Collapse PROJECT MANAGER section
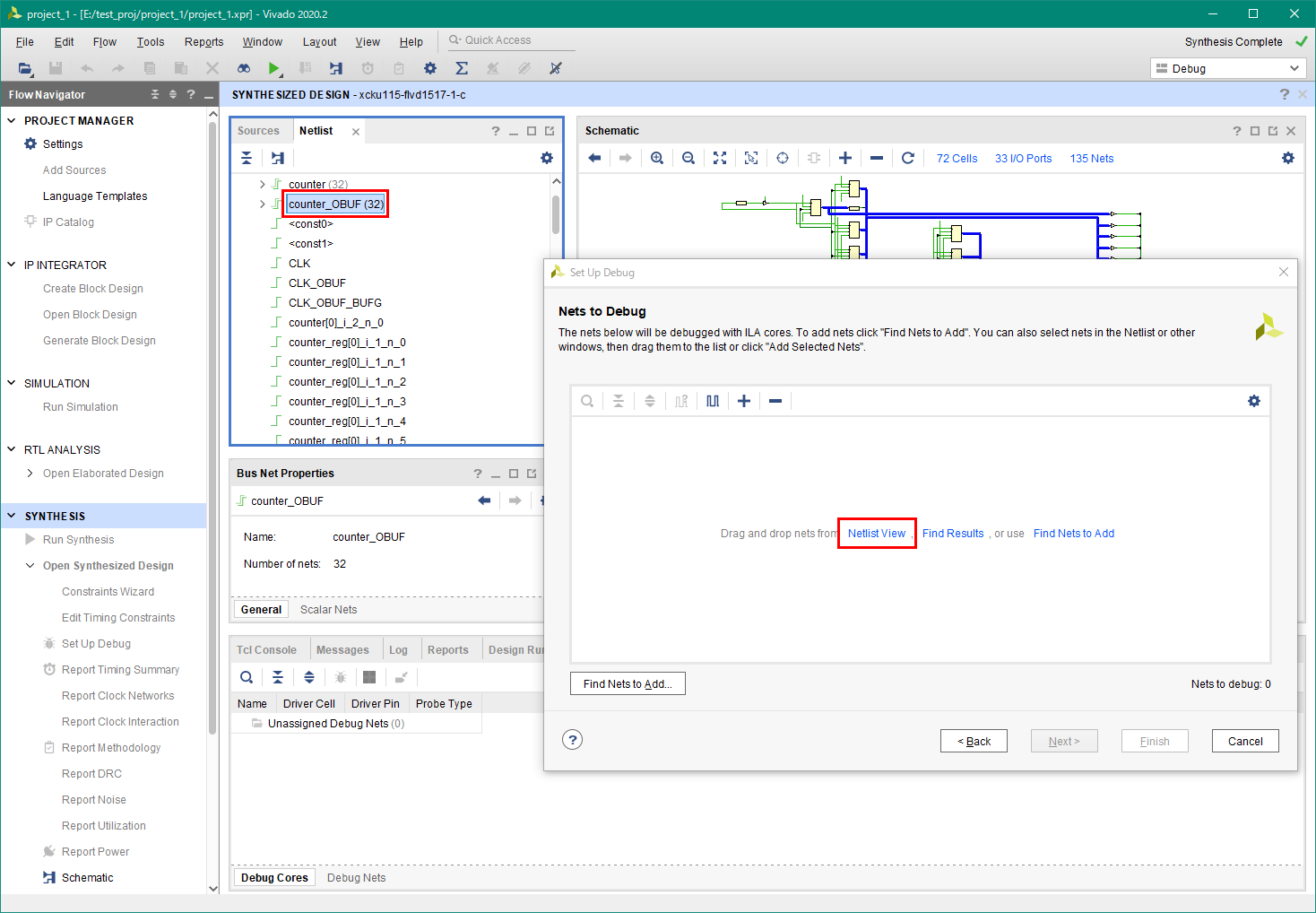The width and height of the screenshot is (1316, 913). pyautogui.click(x=12, y=120)
